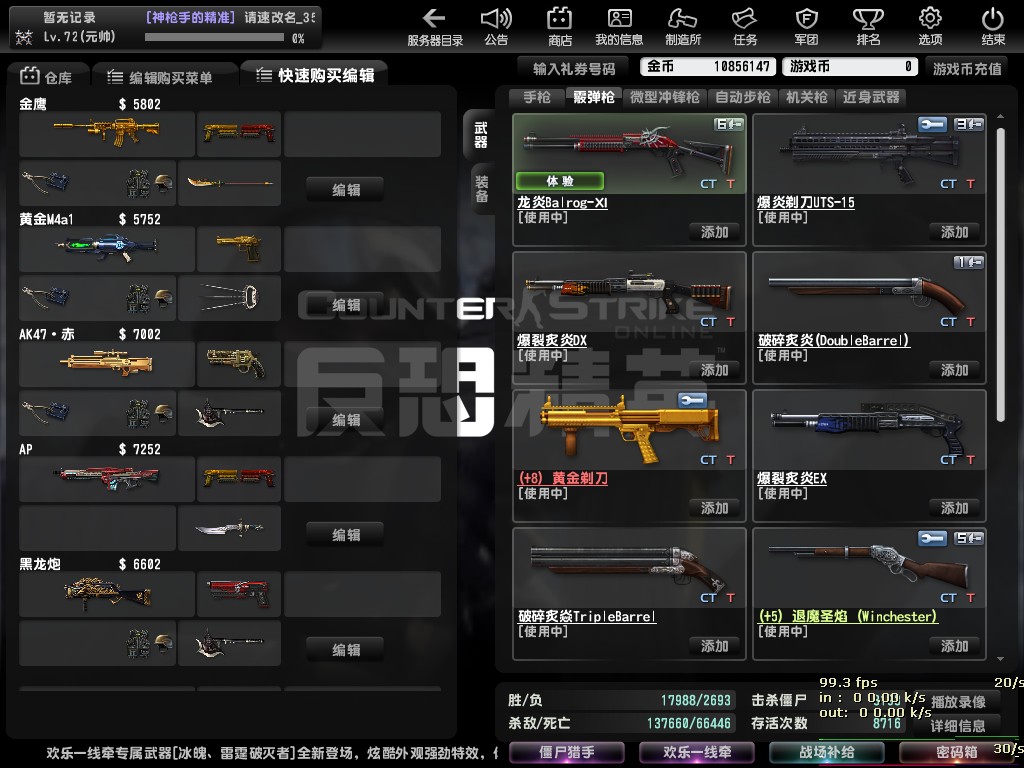Image resolution: width=1024 pixels, height=768 pixels.
Task: Click the 输入礼券号码 button
Action: pyautogui.click(x=573, y=69)
